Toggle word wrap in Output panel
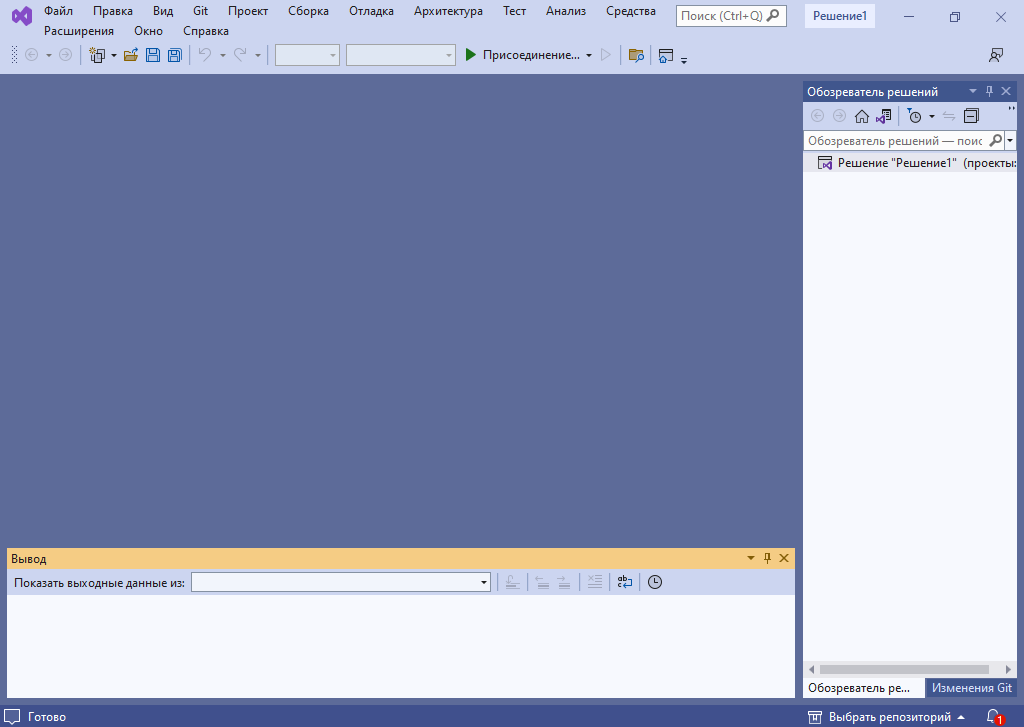Screen dimensions: 1024x727 point(624,582)
